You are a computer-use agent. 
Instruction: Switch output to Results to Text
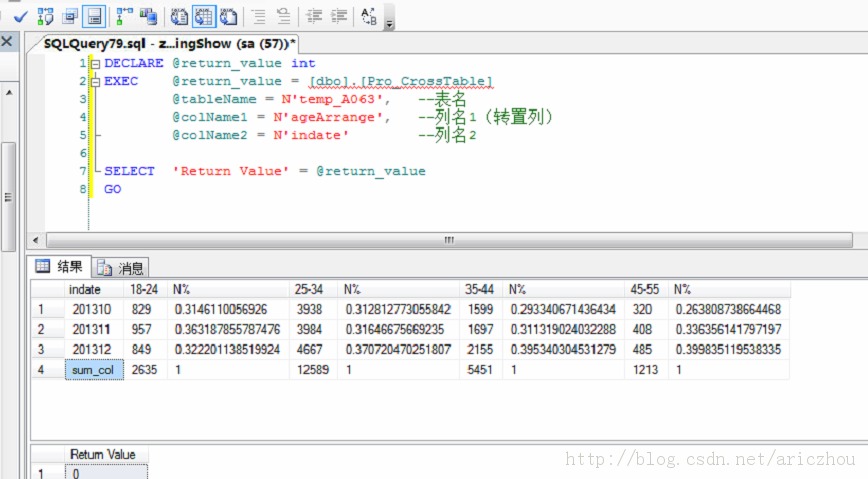coord(179,17)
